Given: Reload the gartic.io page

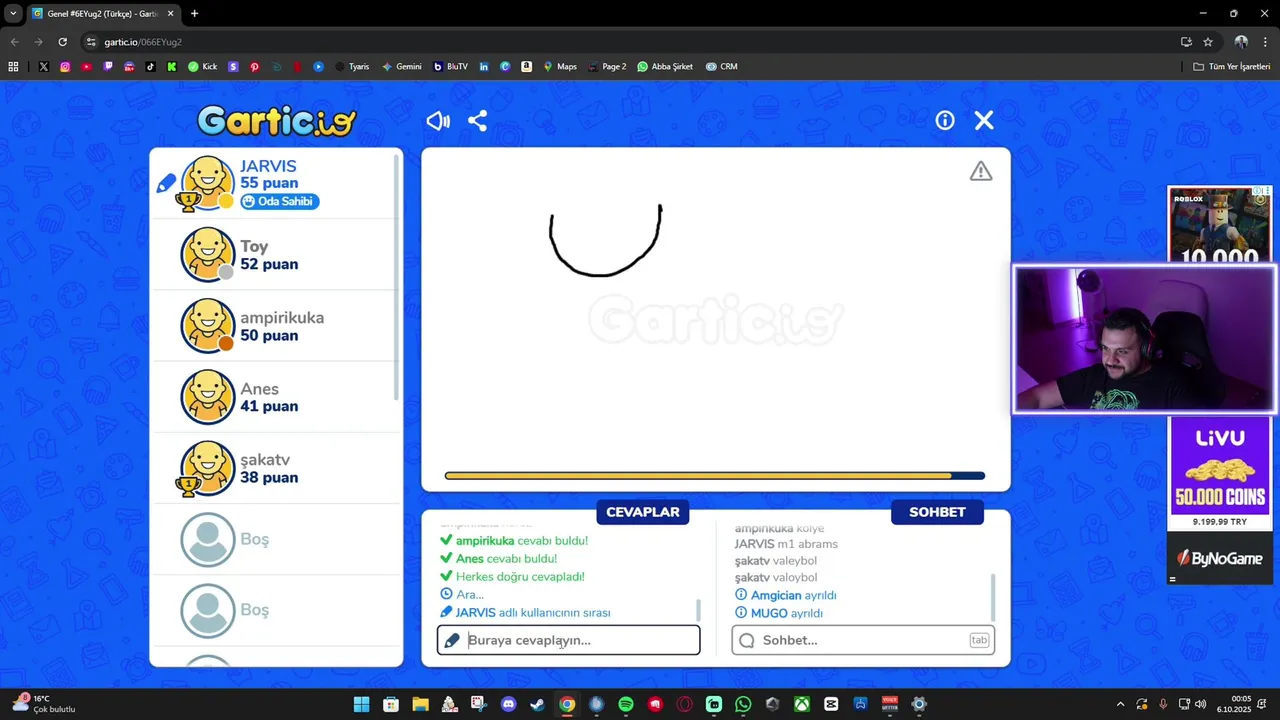Looking at the screenshot, I should tap(62, 42).
